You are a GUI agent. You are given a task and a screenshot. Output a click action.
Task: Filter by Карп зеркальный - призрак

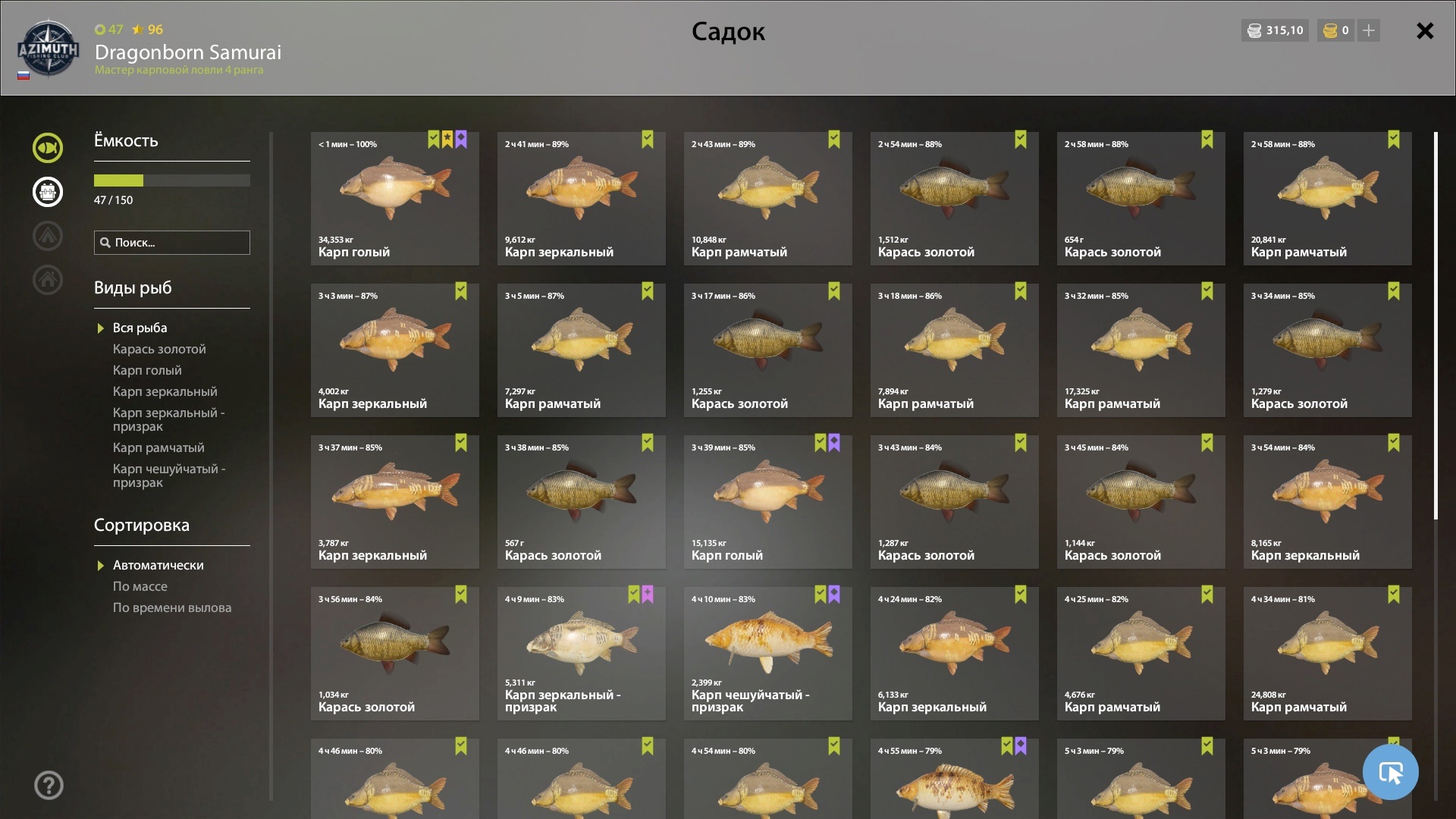[169, 419]
